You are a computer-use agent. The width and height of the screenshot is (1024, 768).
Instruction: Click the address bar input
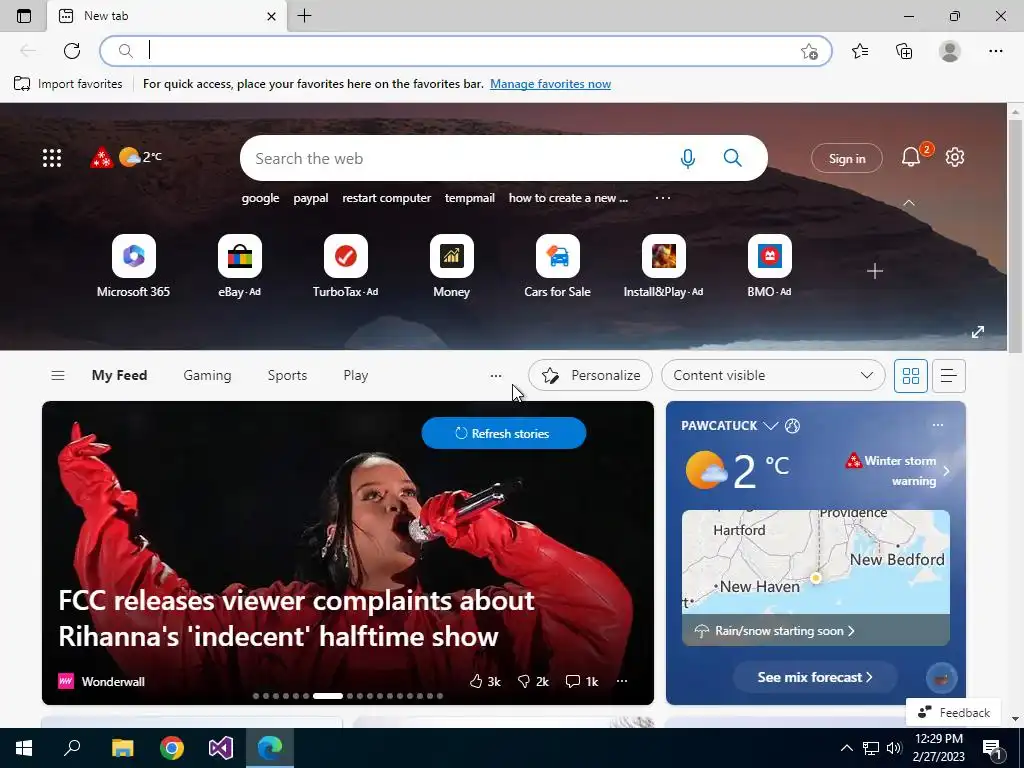tap(464, 51)
